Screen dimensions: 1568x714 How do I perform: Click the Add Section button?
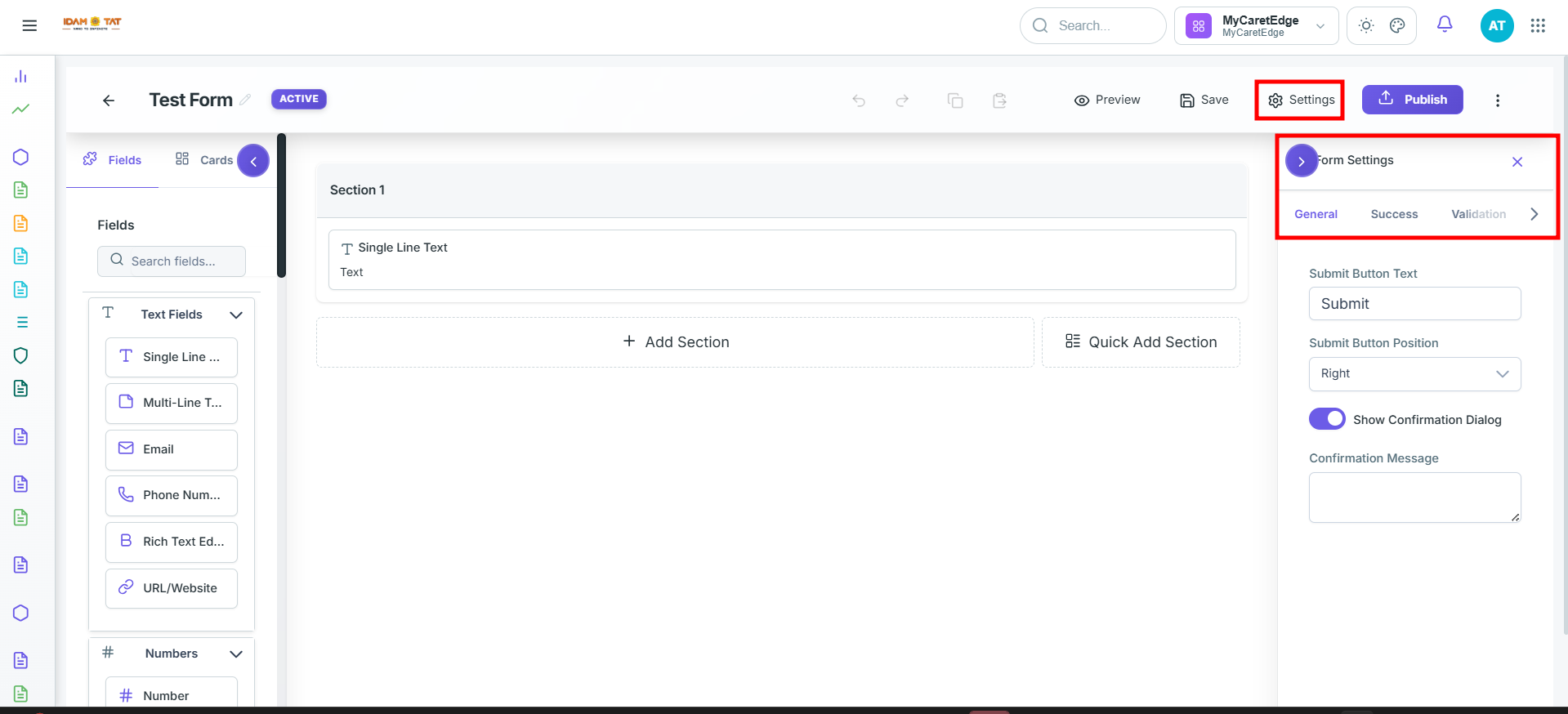675,342
